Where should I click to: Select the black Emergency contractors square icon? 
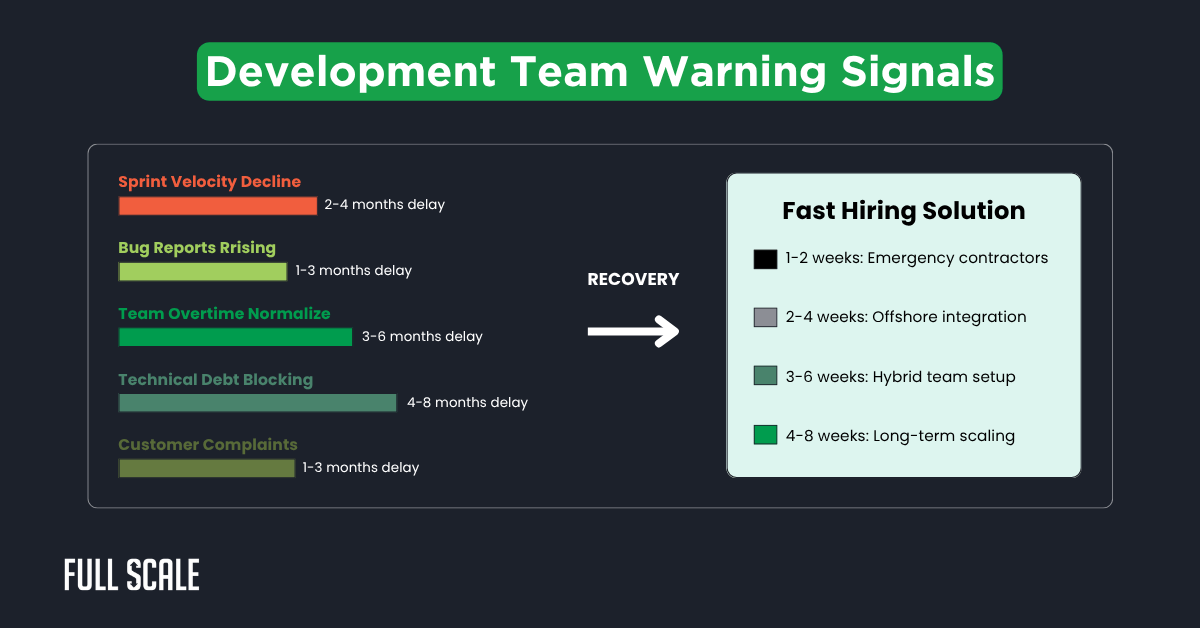pyautogui.click(x=765, y=258)
